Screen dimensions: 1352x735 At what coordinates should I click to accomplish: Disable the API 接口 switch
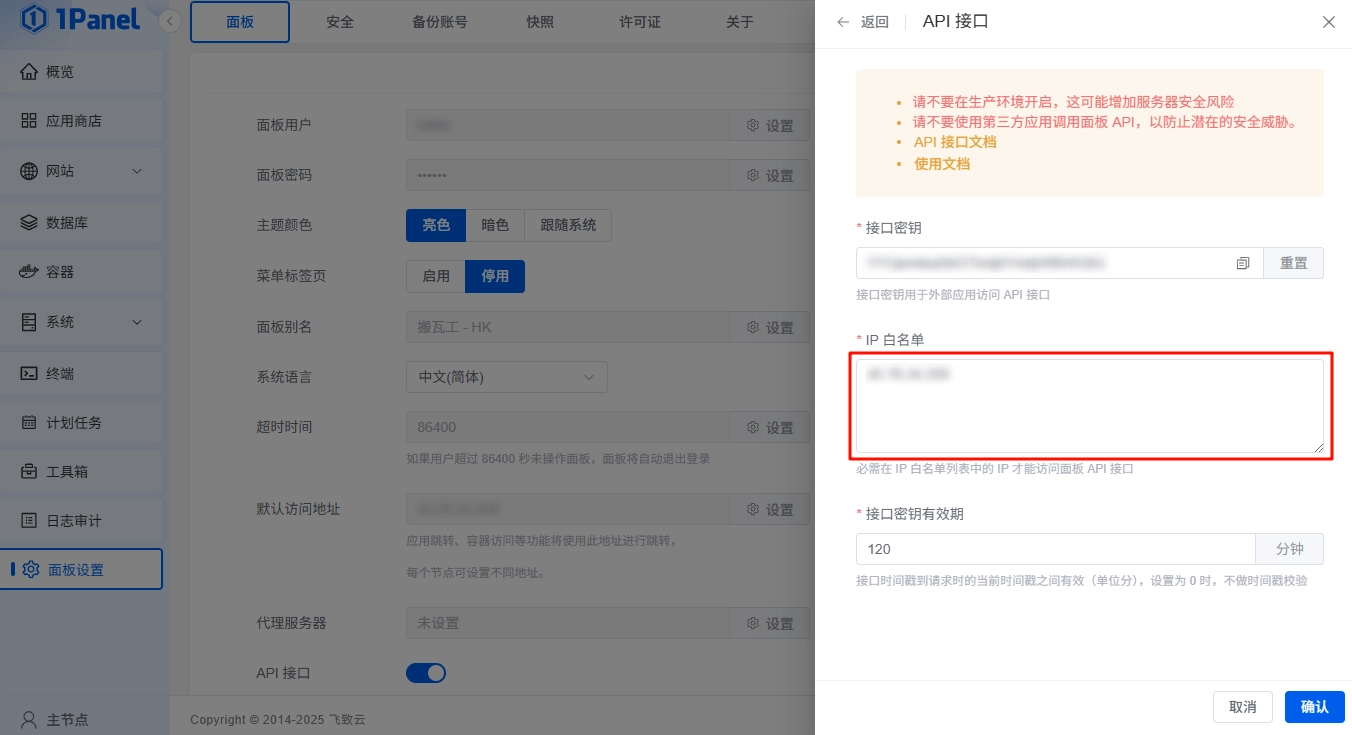tap(426, 673)
